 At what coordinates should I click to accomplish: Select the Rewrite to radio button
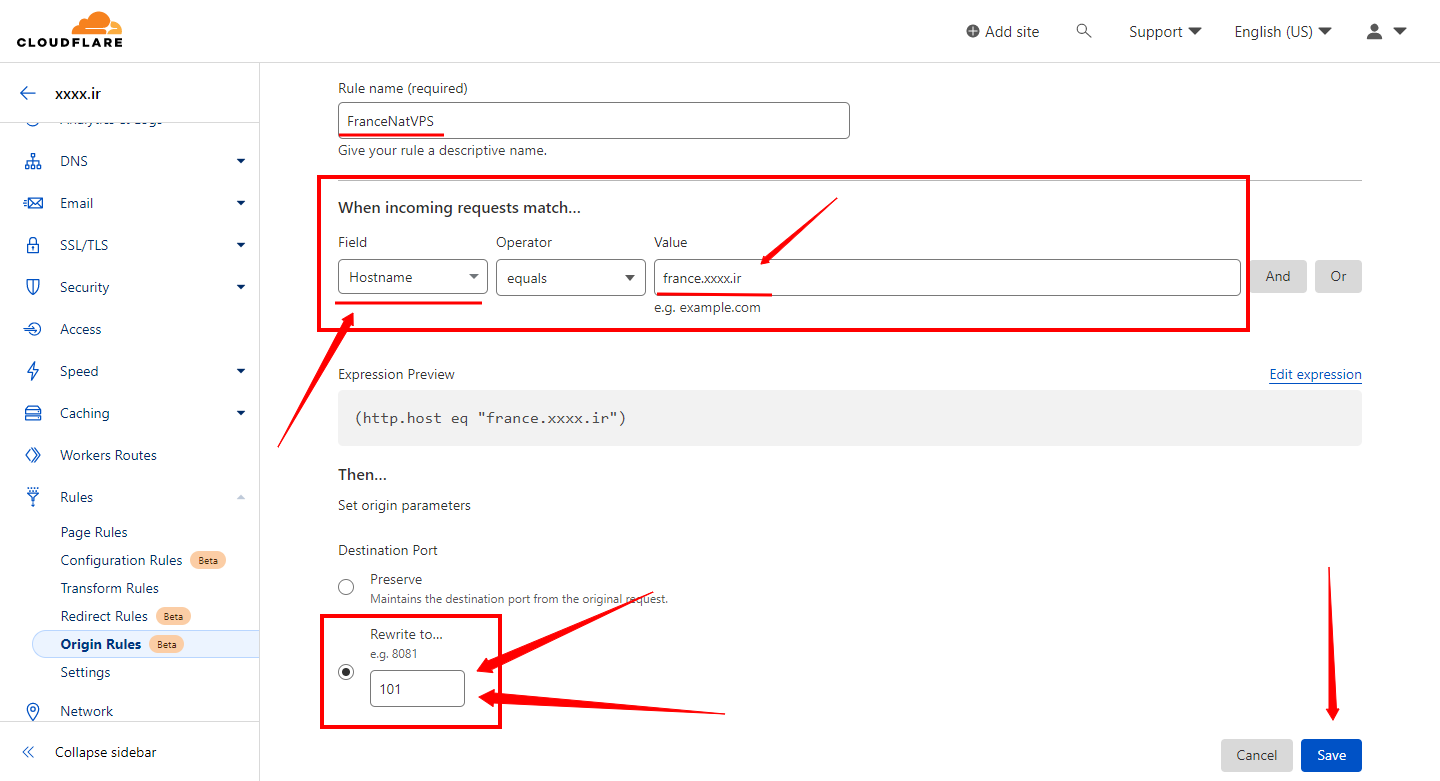coord(346,672)
